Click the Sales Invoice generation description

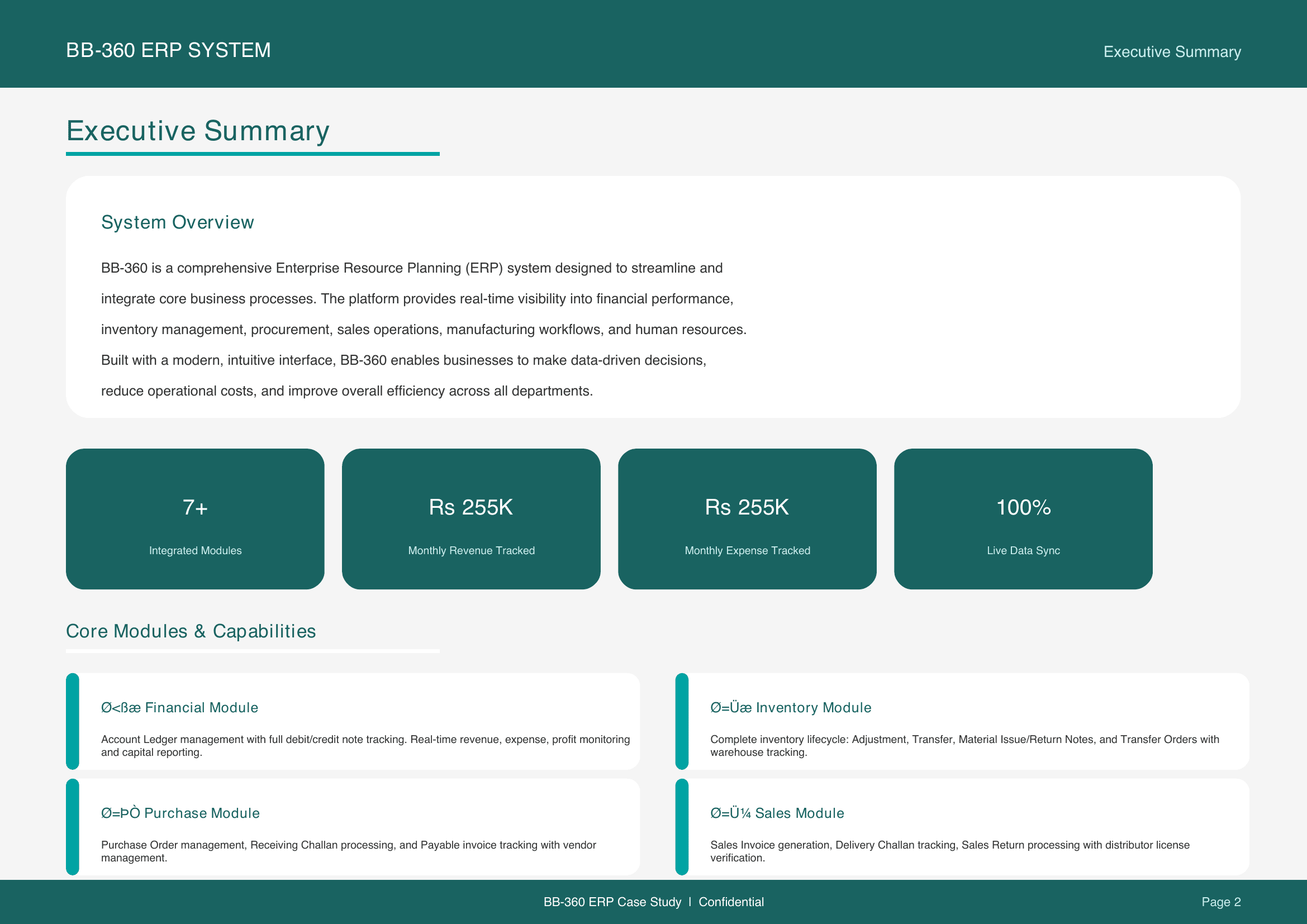949,851
